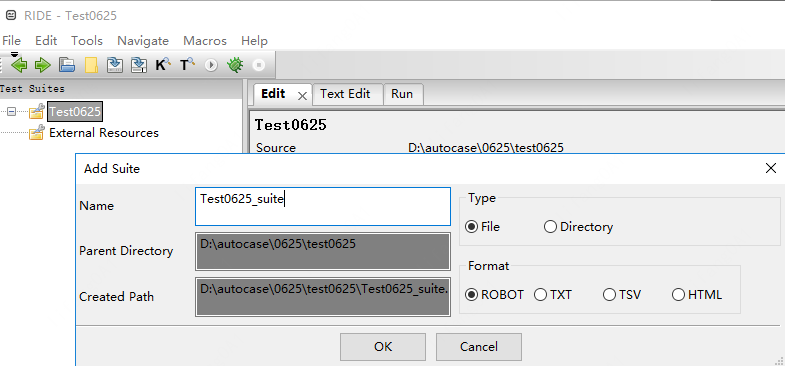
Task: Click the Stop test run icon
Action: [x=259, y=65]
